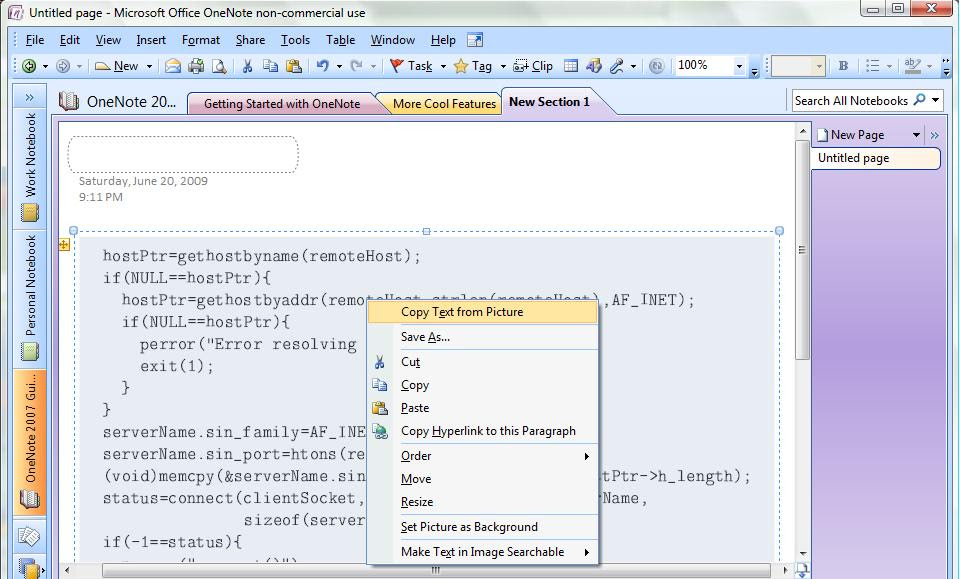This screenshot has height=579, width=960.
Task: Click the Tag star icon
Action: 461,66
